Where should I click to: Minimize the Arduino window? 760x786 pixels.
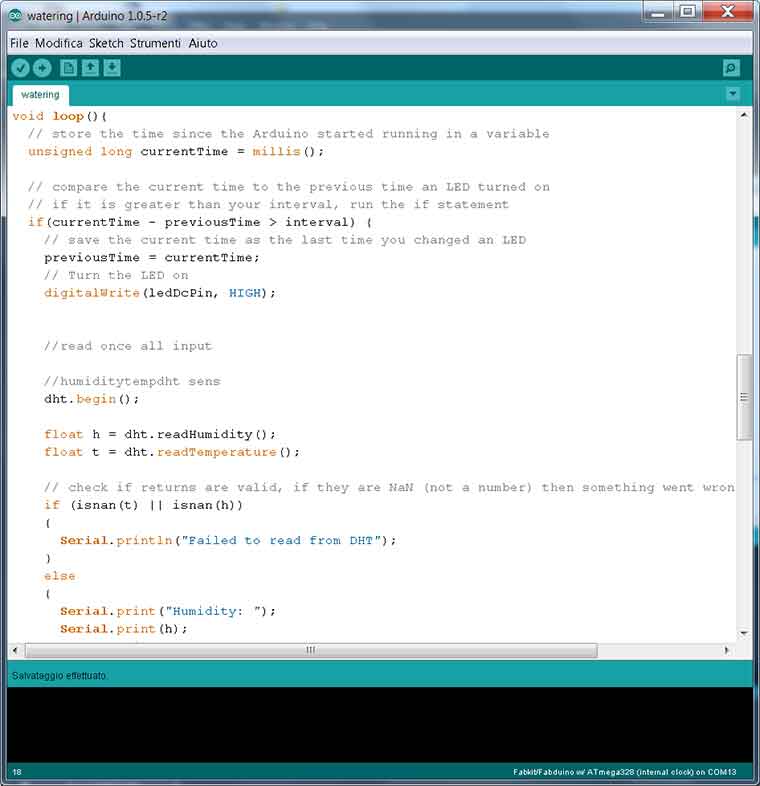(x=658, y=12)
